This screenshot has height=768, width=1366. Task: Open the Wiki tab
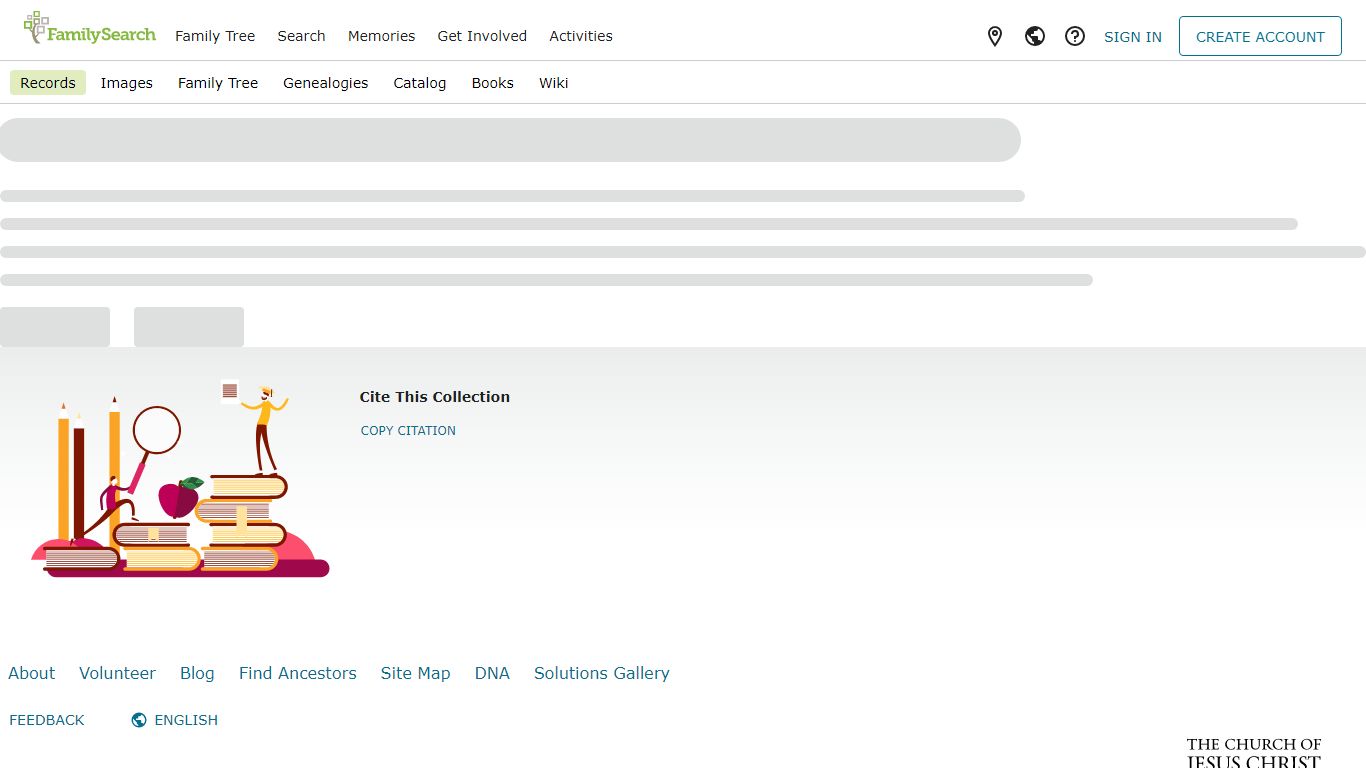[554, 83]
